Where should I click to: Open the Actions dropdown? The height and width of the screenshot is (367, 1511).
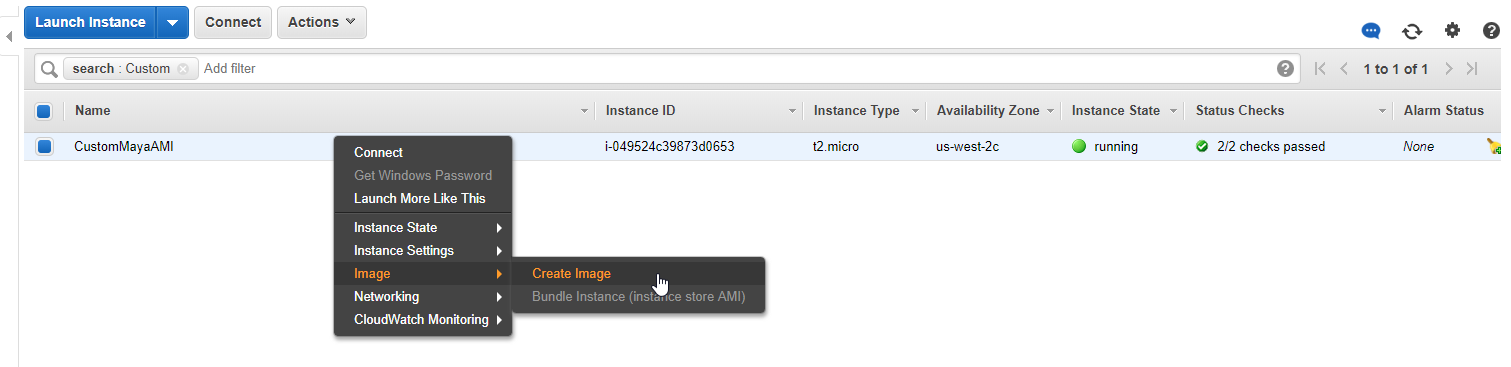click(x=321, y=22)
